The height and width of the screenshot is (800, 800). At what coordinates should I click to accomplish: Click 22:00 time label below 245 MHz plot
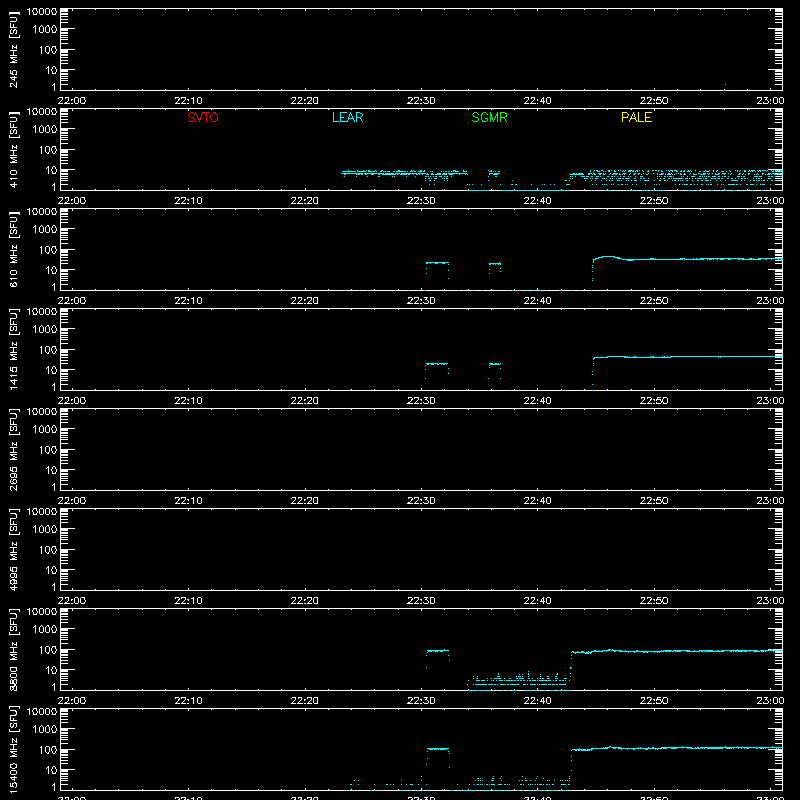point(72,101)
